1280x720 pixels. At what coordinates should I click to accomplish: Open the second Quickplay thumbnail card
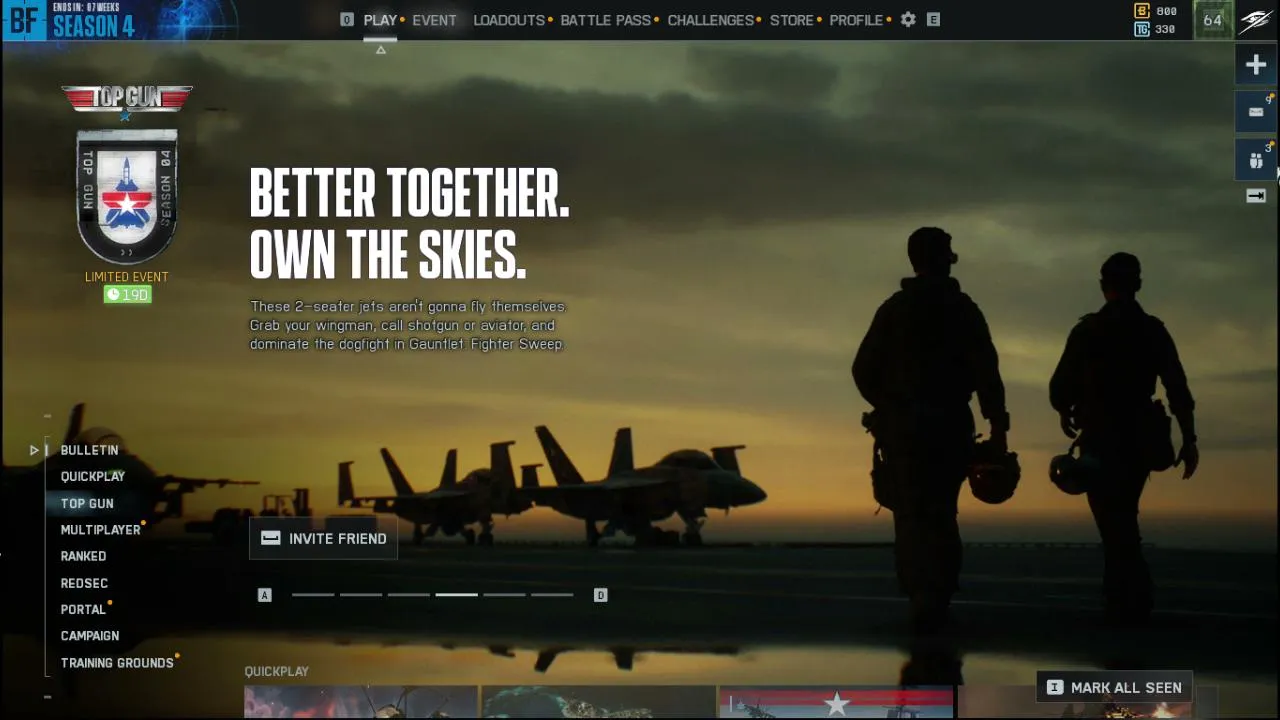599,702
